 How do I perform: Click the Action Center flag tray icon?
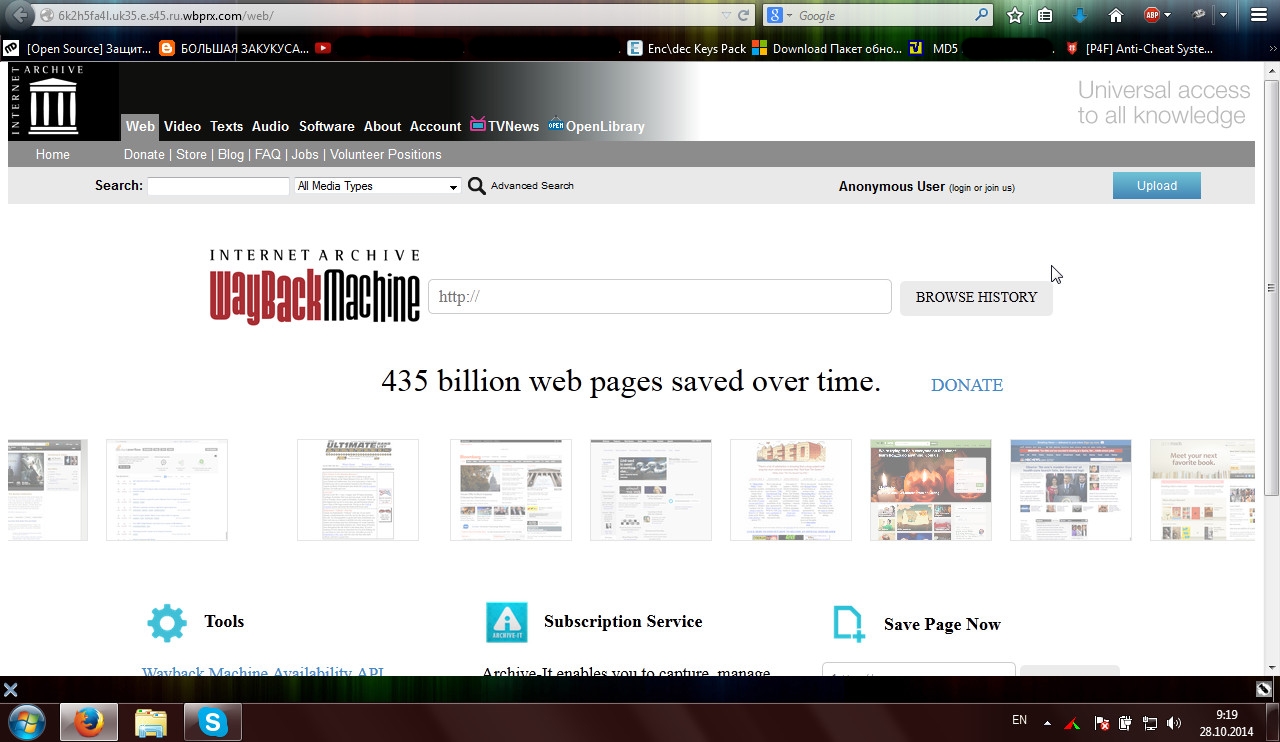(x=1102, y=723)
